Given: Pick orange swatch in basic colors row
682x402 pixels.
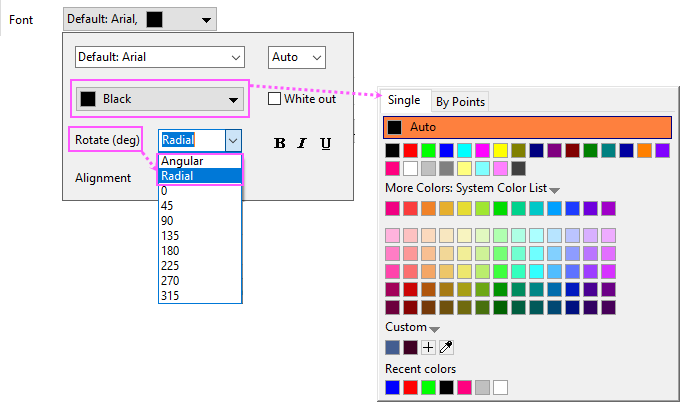Looking at the screenshot, I should coord(644,151).
